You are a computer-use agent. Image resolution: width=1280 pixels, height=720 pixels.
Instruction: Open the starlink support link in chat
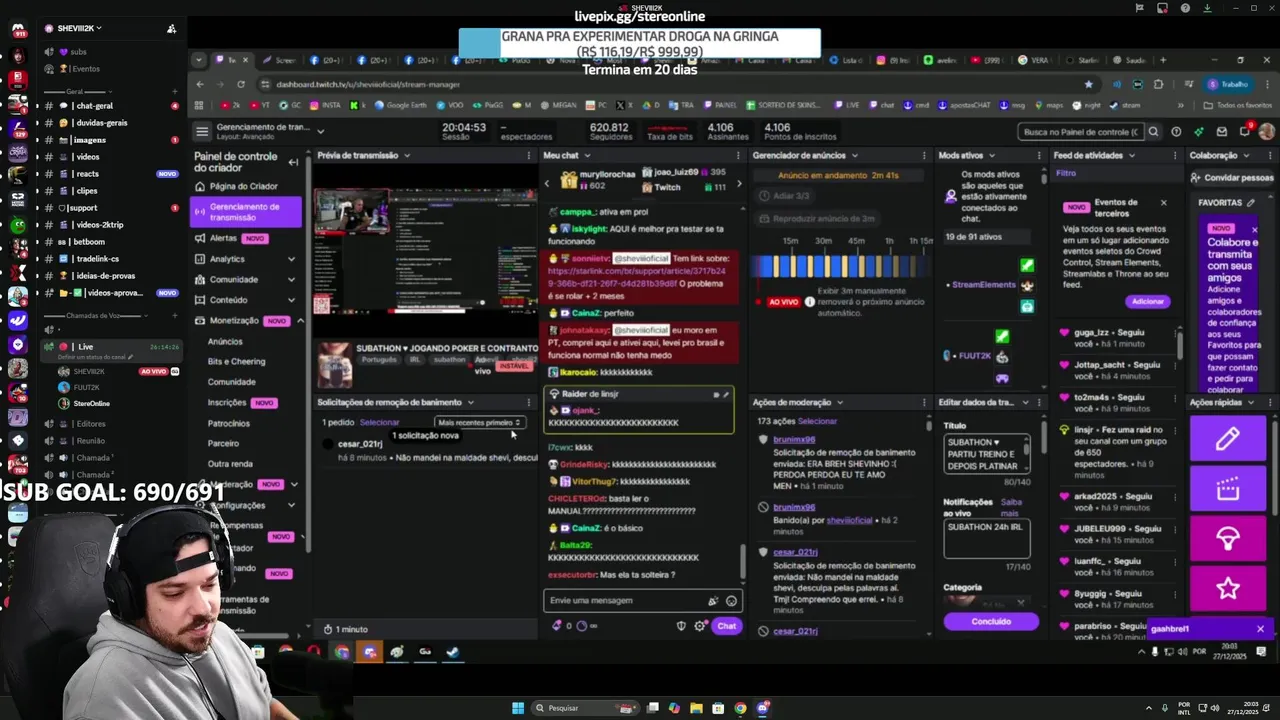pos(634,277)
